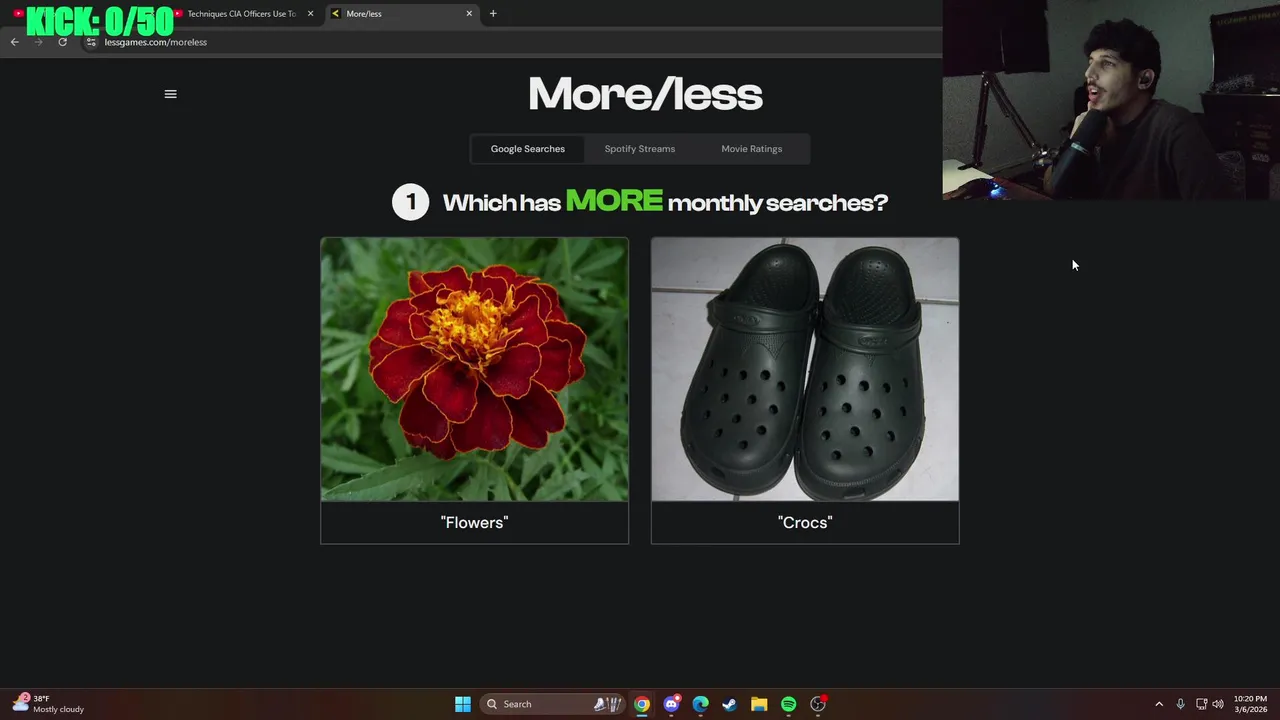Choose the Crocs image as answer
Screen dimensions: 1280x720
pos(804,369)
